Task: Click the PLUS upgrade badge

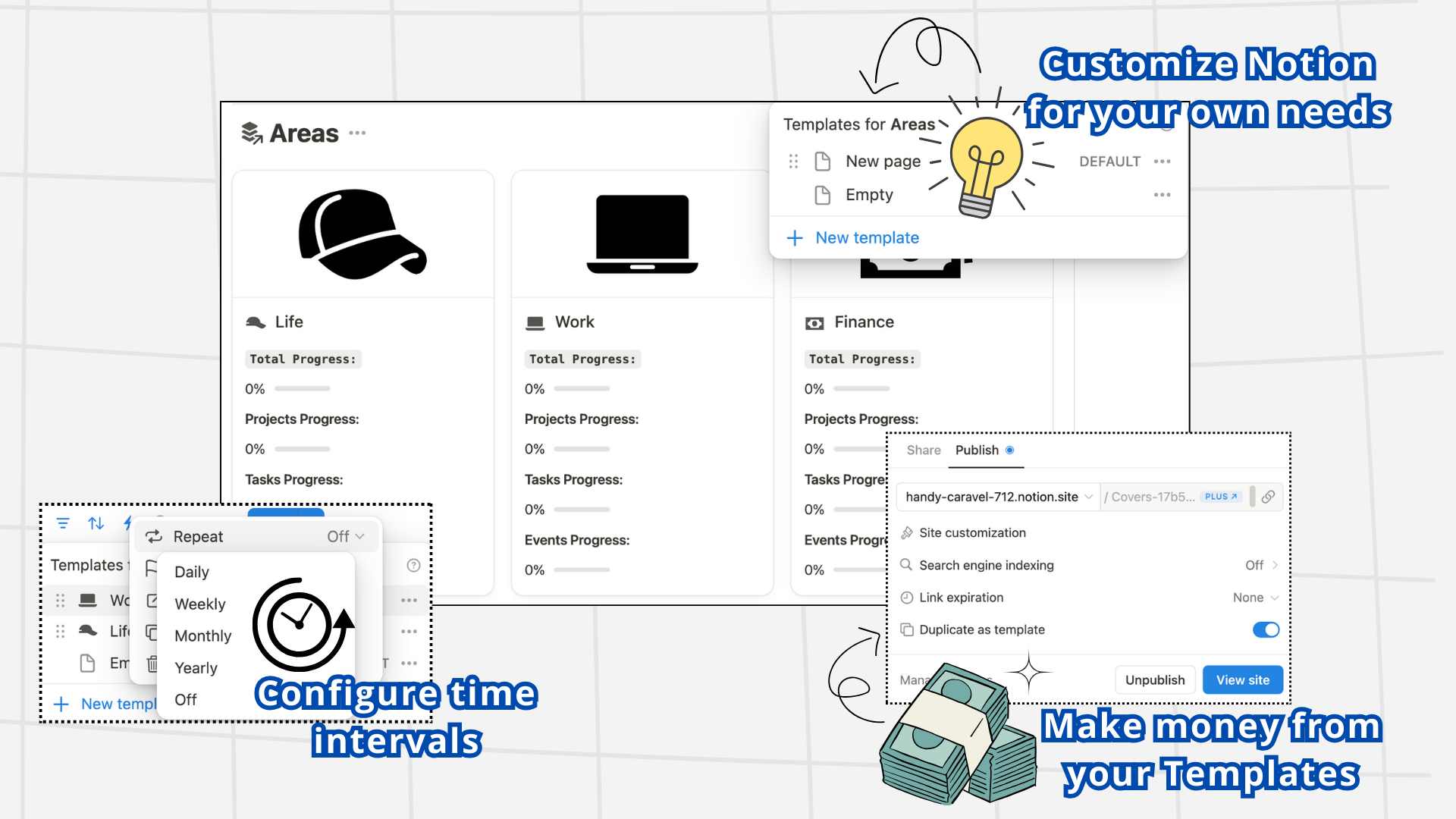Action: (1220, 497)
